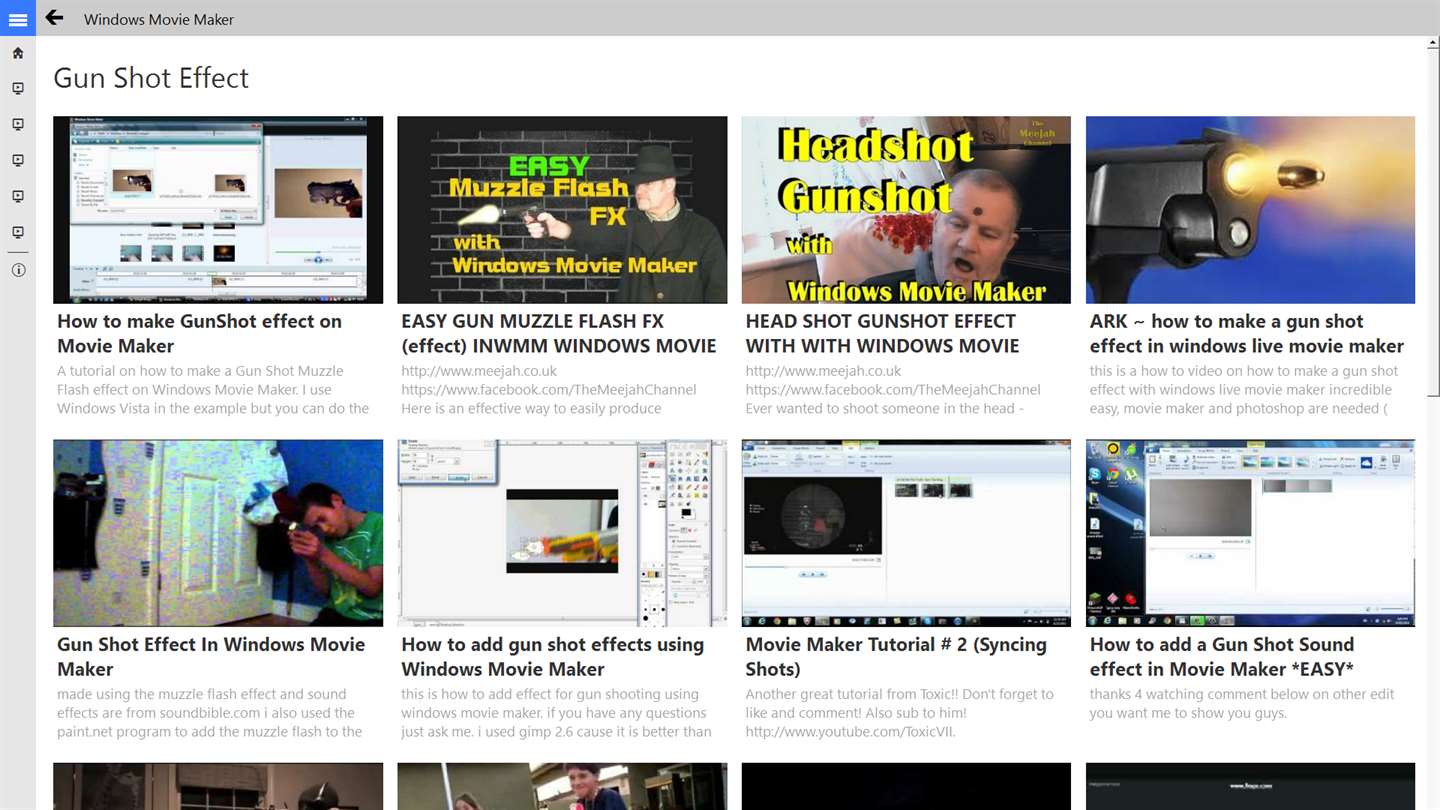Select description made using the muzzle flash effect

(210, 713)
